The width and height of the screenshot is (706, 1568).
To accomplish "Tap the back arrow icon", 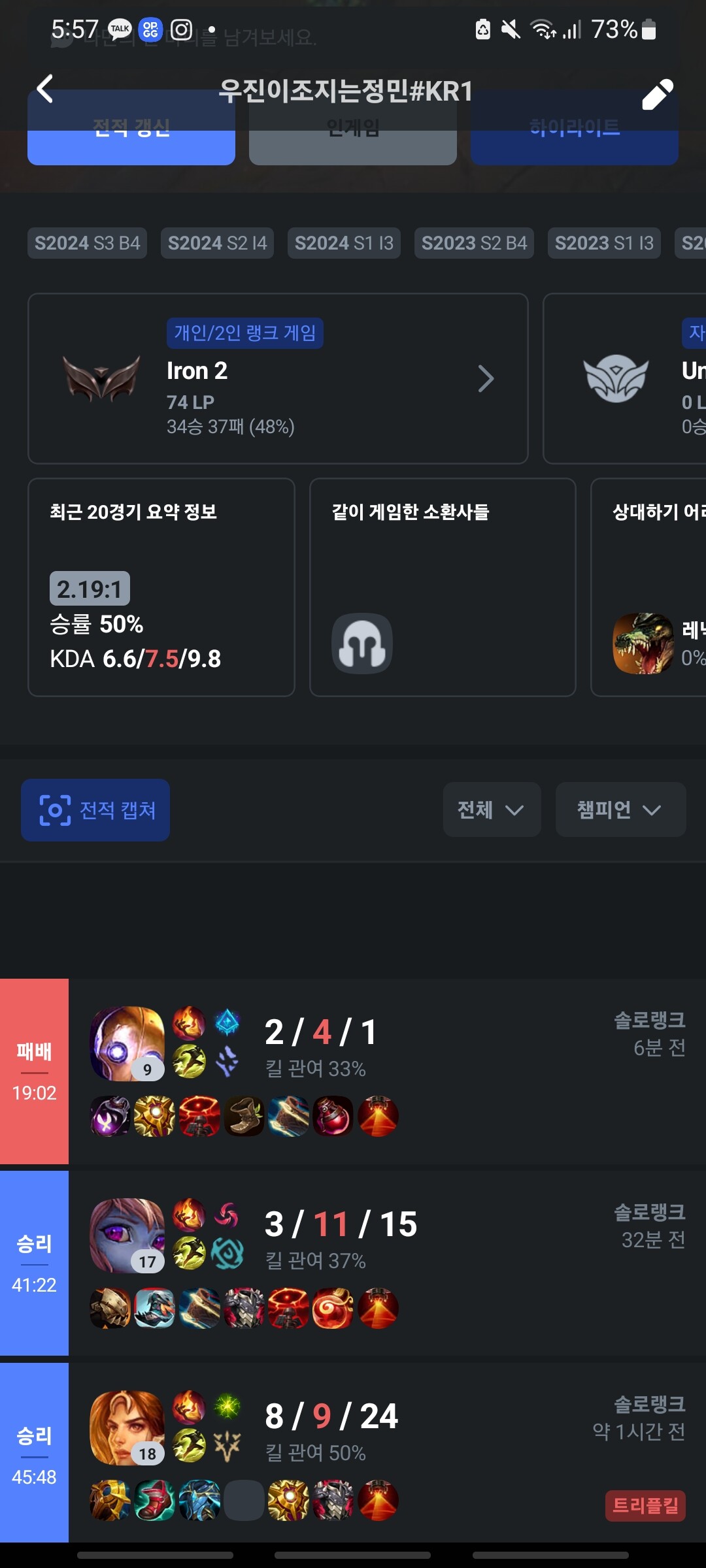I will 44,89.
